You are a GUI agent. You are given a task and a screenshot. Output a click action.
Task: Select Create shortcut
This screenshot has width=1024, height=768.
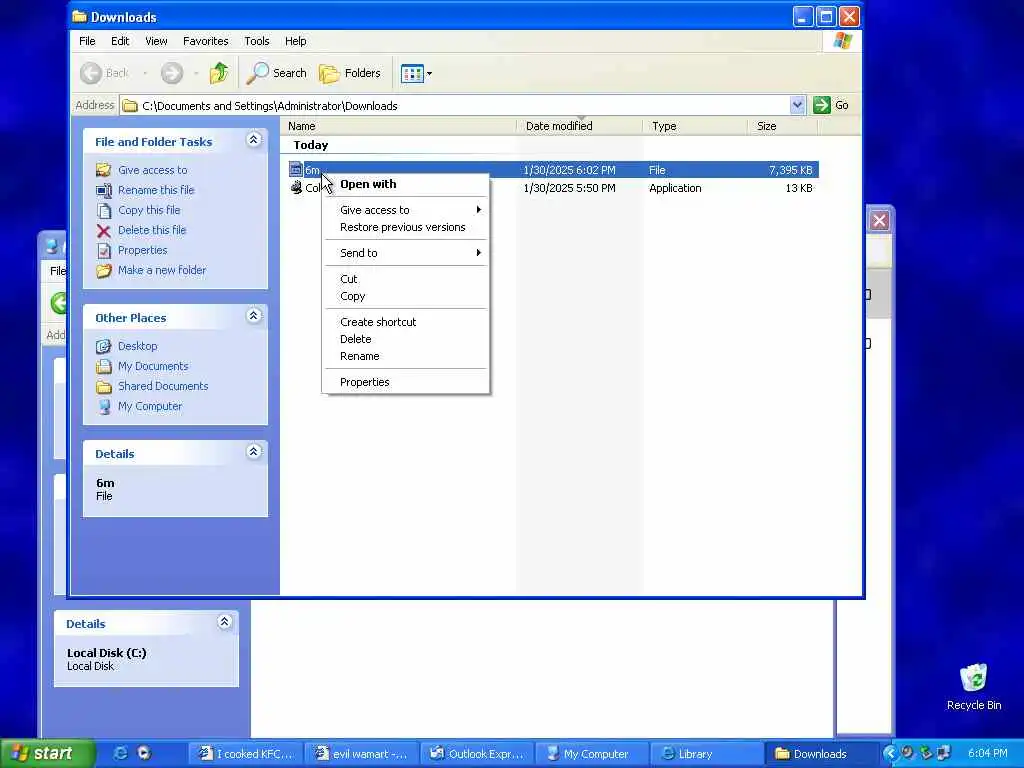click(406, 322)
